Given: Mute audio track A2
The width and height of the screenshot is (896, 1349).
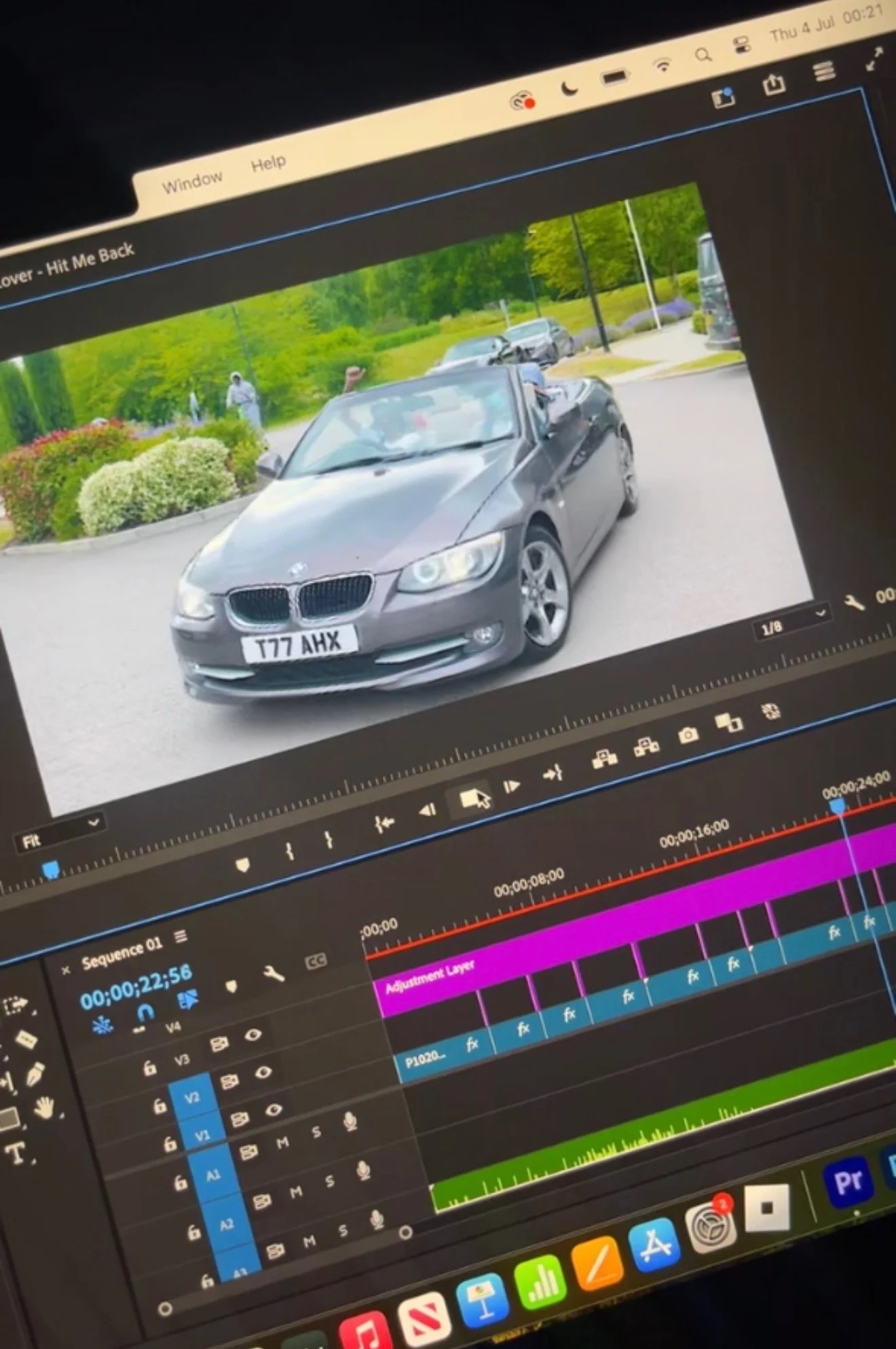Looking at the screenshot, I should 295,1192.
